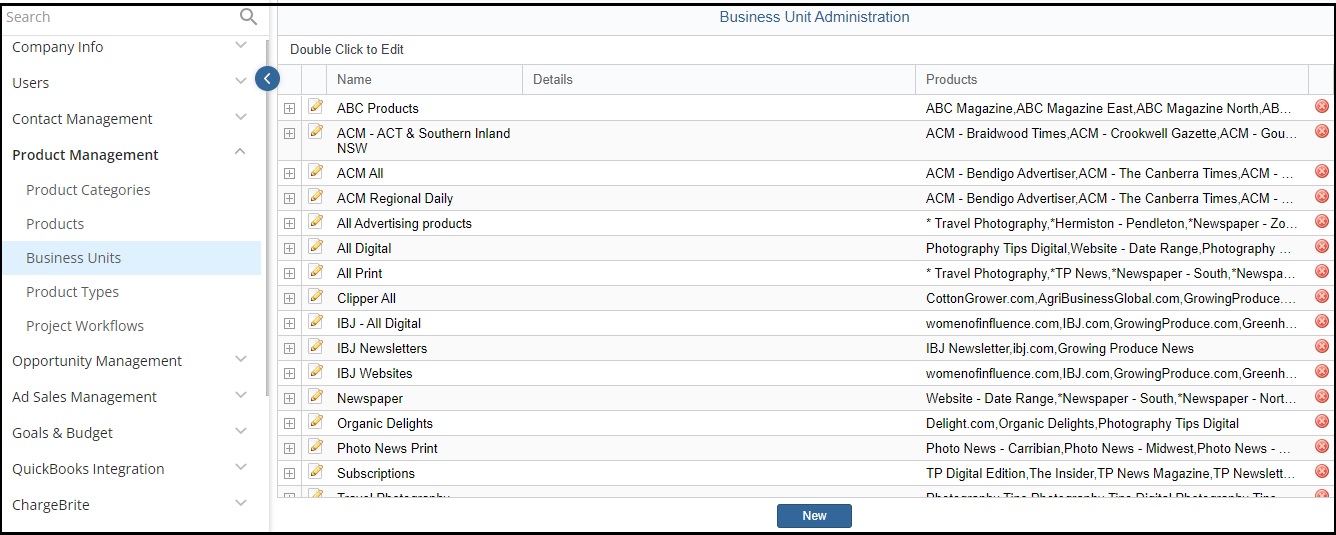Edit Organic Delights via pencil icon
1336x535 pixels.
click(316, 421)
